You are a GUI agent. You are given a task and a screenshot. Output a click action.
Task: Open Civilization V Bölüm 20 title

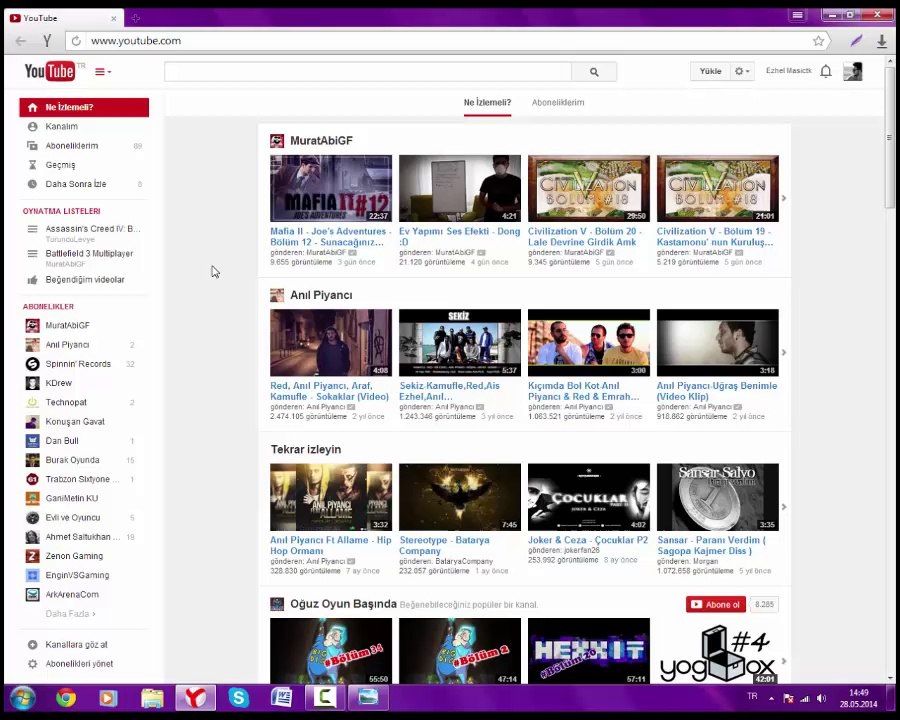pos(585,237)
